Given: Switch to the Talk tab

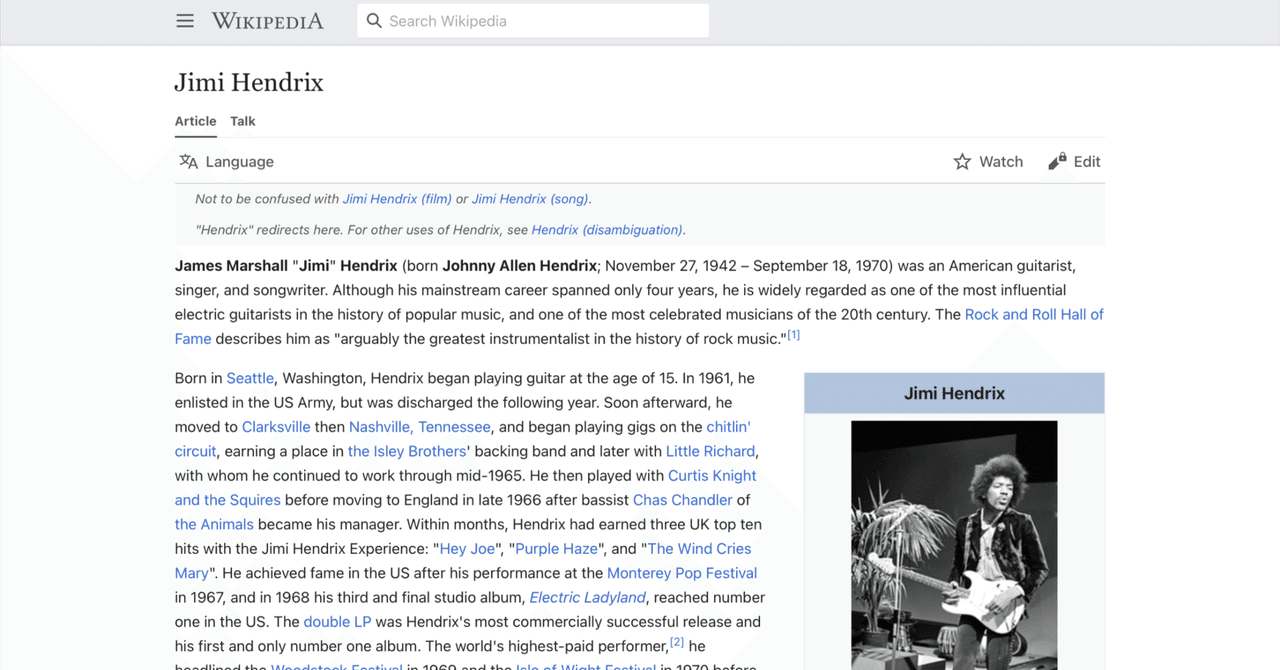Looking at the screenshot, I should pyautogui.click(x=243, y=121).
